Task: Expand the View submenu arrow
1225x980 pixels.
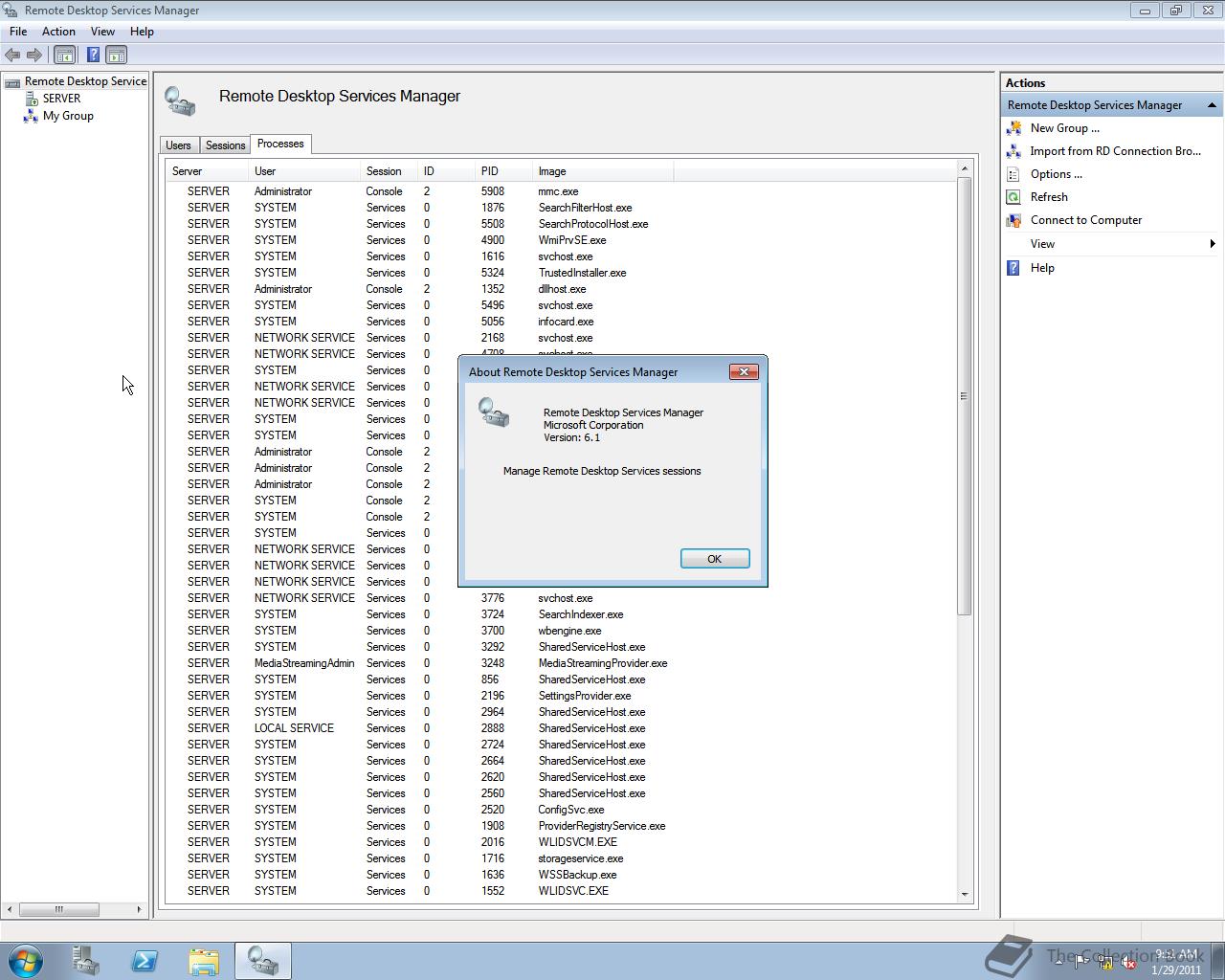Action: click(1213, 243)
